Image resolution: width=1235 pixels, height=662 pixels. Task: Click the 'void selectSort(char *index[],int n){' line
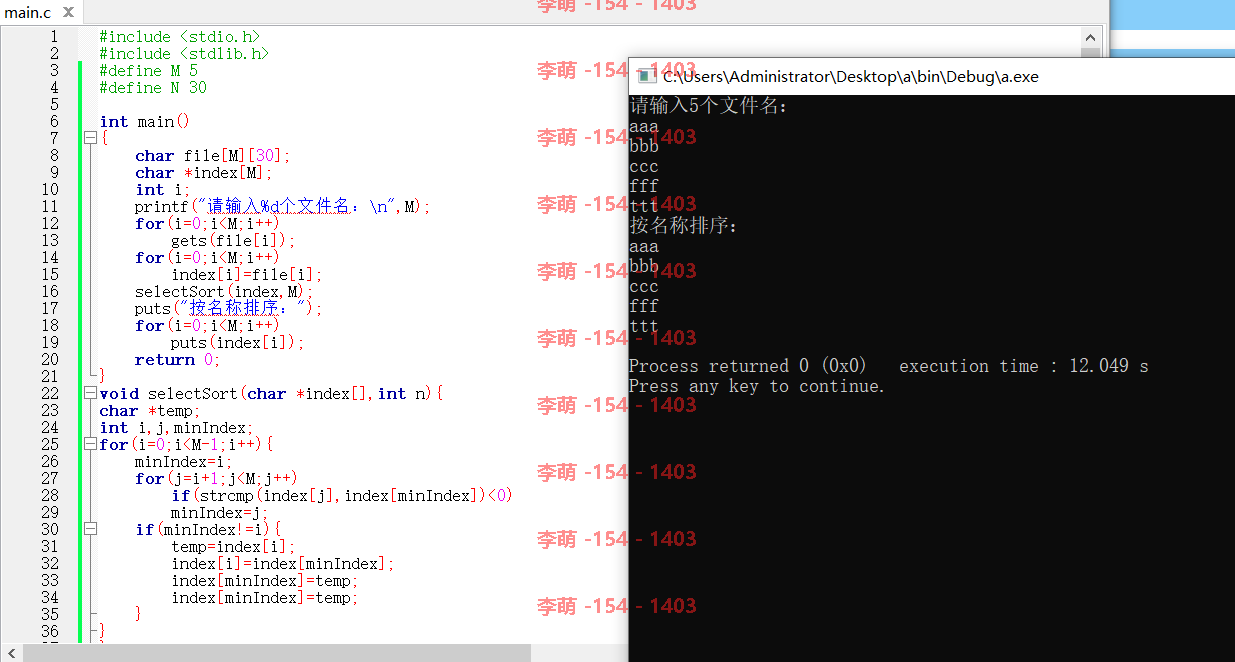click(271, 394)
